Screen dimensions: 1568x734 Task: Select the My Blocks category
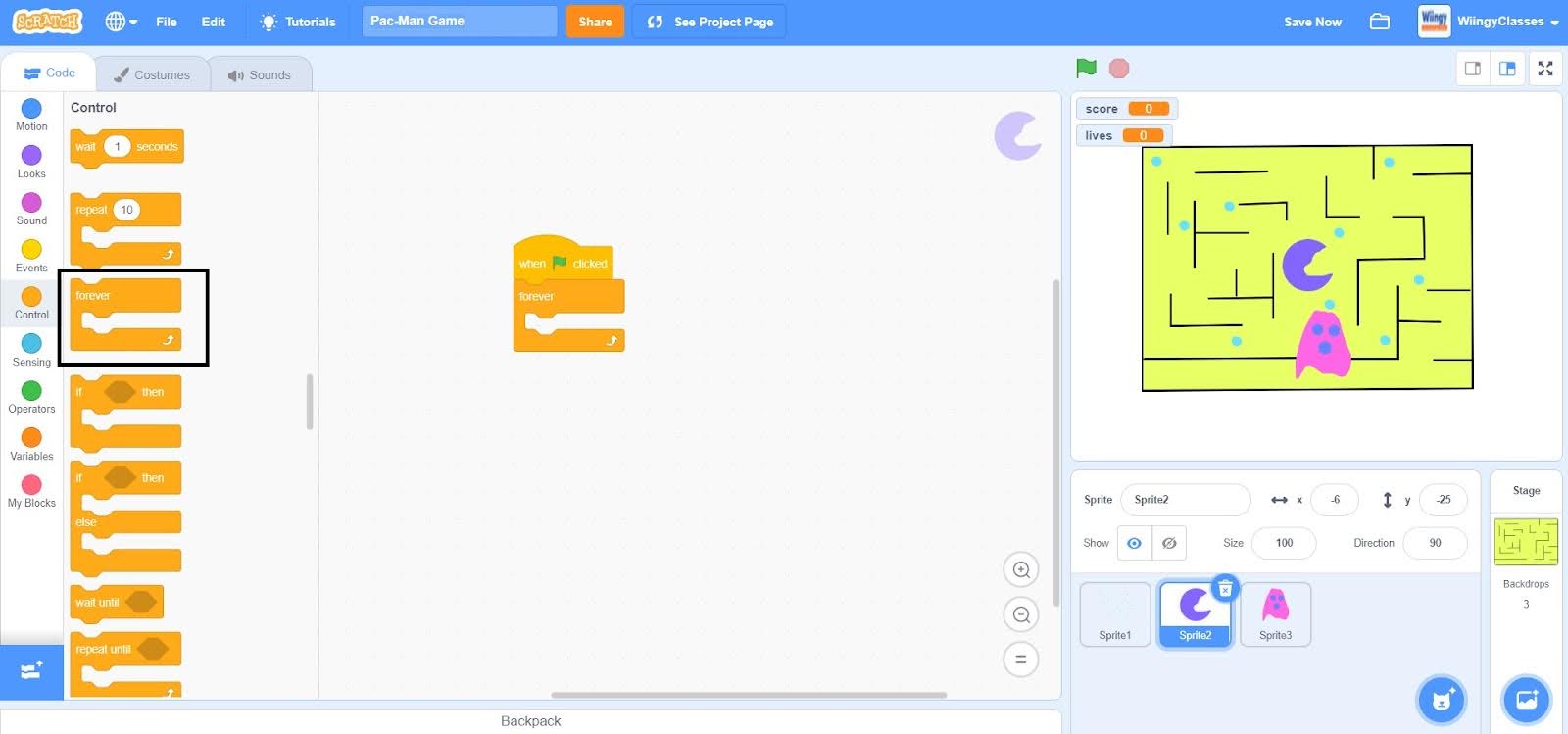tap(31, 491)
